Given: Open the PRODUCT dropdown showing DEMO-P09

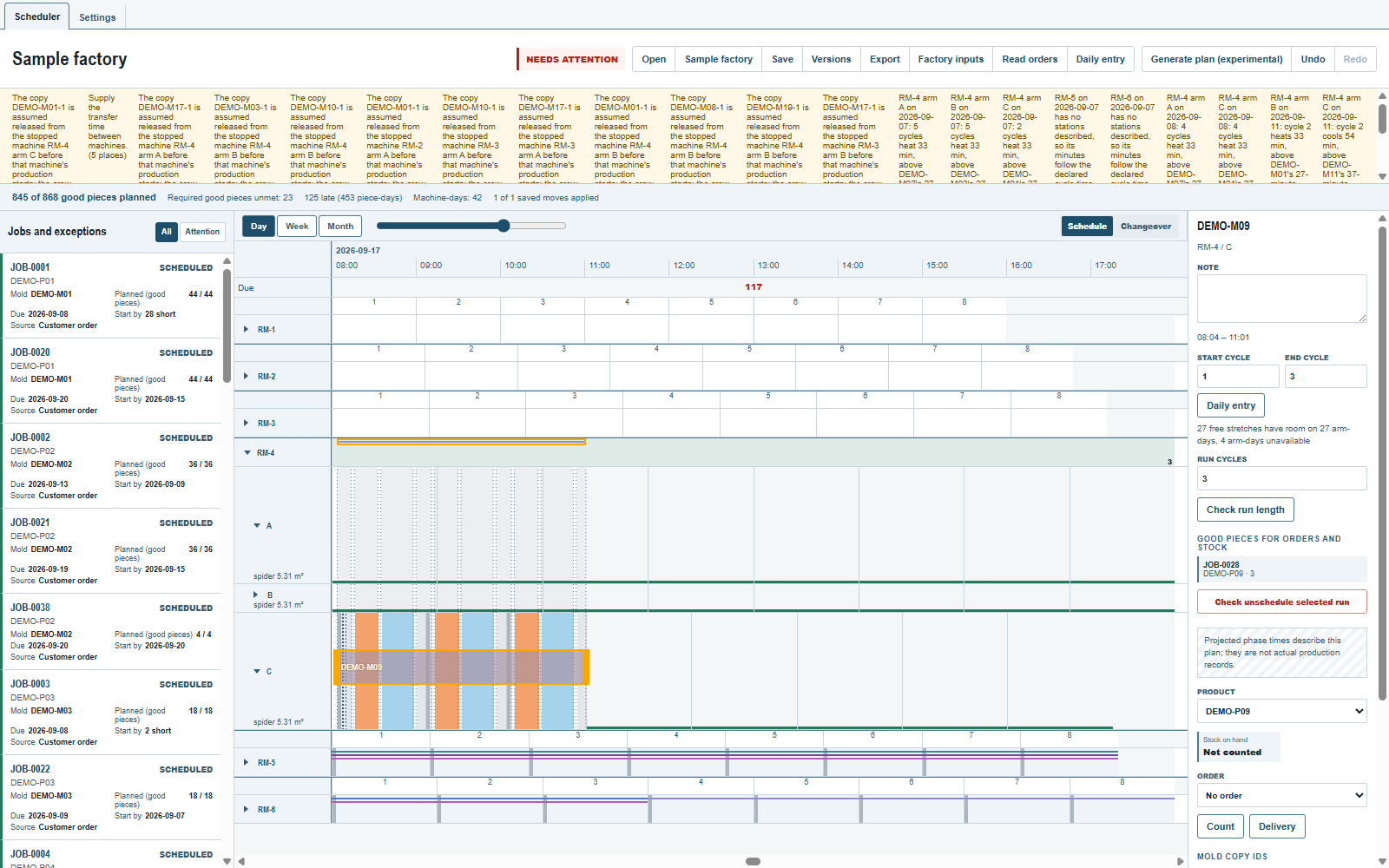Looking at the screenshot, I should [1281, 711].
